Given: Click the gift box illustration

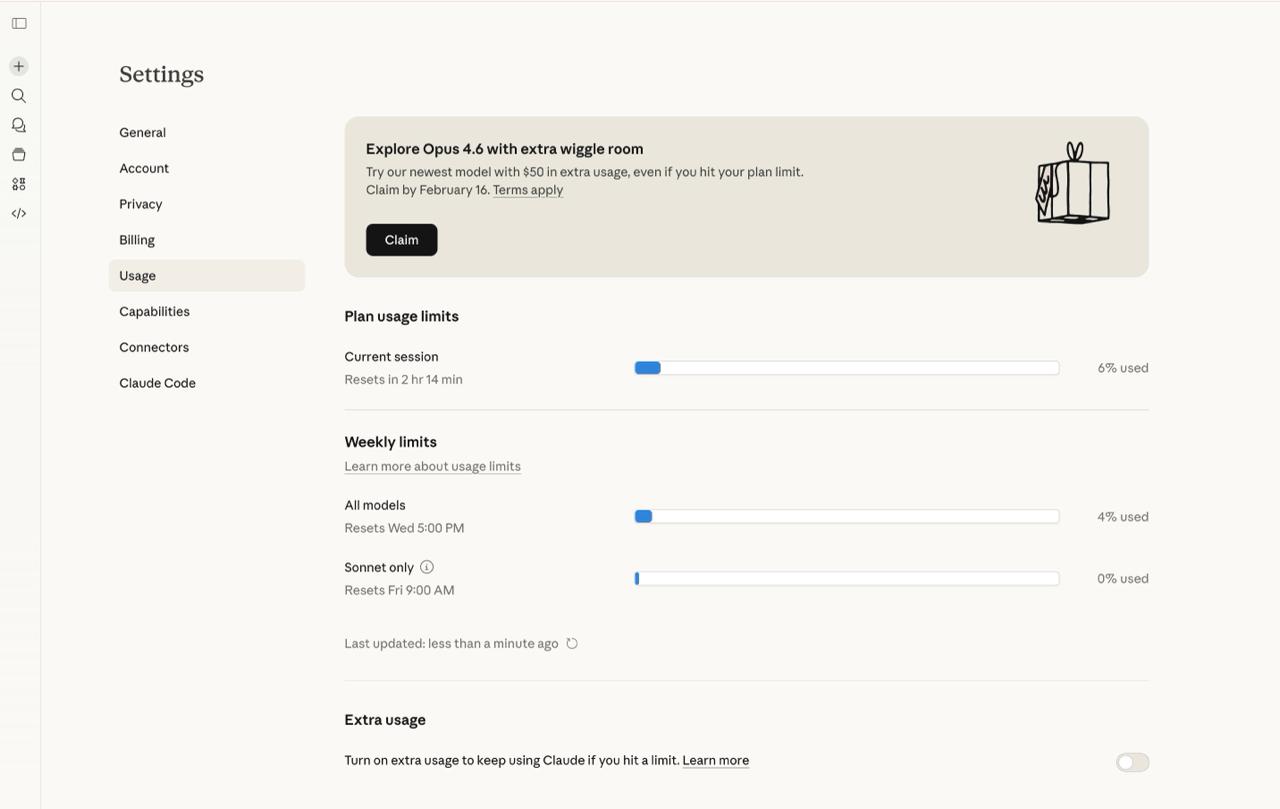Looking at the screenshot, I should (x=1073, y=183).
